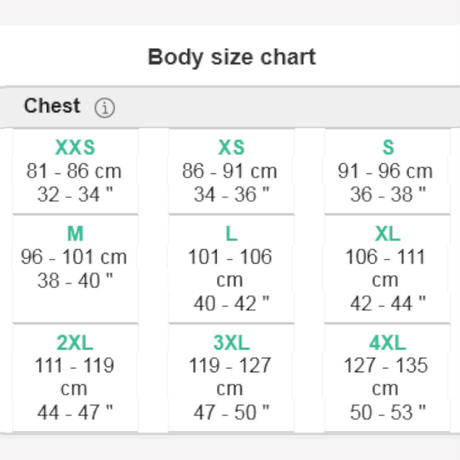
Task: Click the 38 - 40 inch measurement
Action: 75,280
